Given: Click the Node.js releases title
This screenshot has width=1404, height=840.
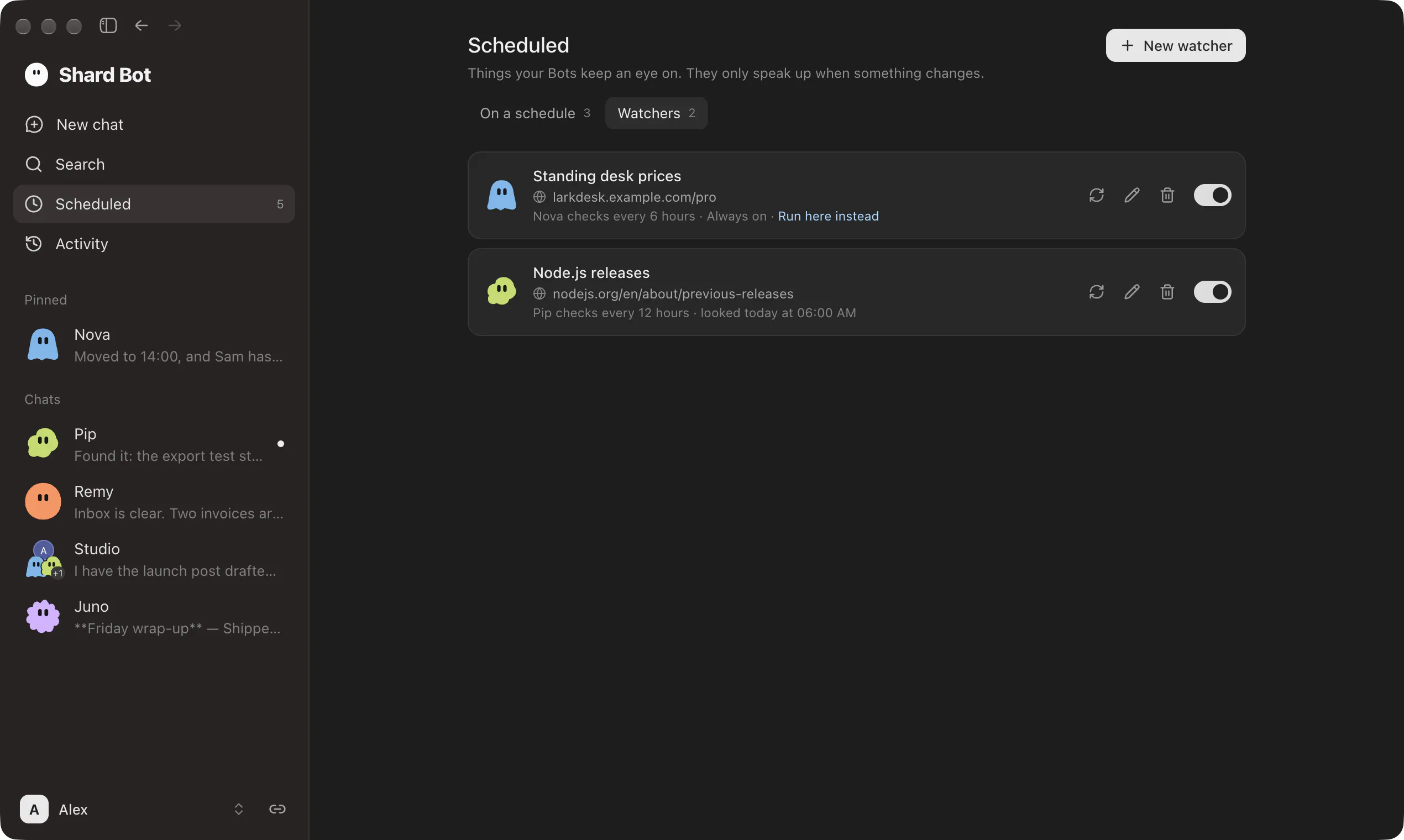Looking at the screenshot, I should pyautogui.click(x=591, y=273).
